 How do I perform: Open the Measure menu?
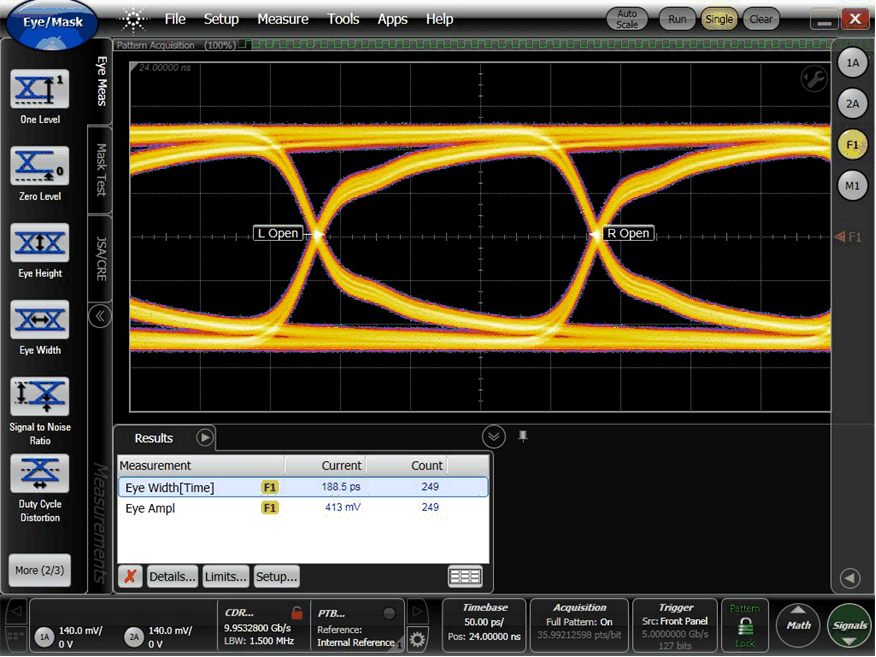[283, 19]
